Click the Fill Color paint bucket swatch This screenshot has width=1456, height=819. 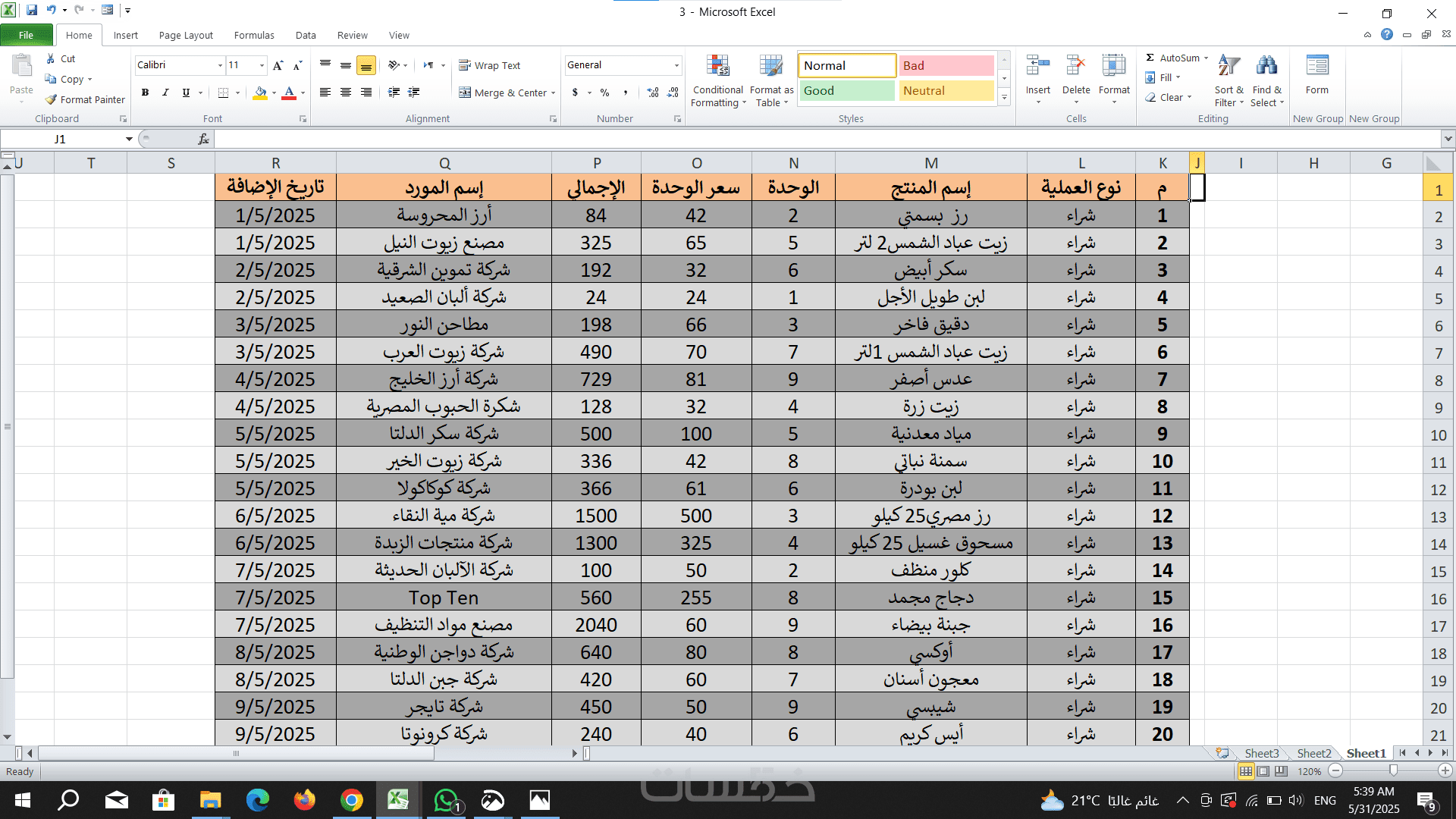(260, 93)
